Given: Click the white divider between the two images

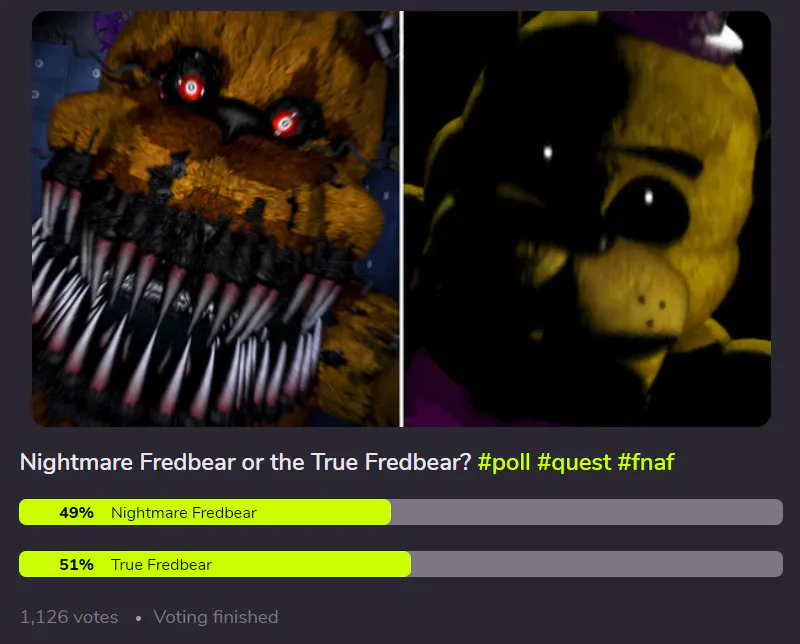Looking at the screenshot, I should pyautogui.click(x=402, y=219).
